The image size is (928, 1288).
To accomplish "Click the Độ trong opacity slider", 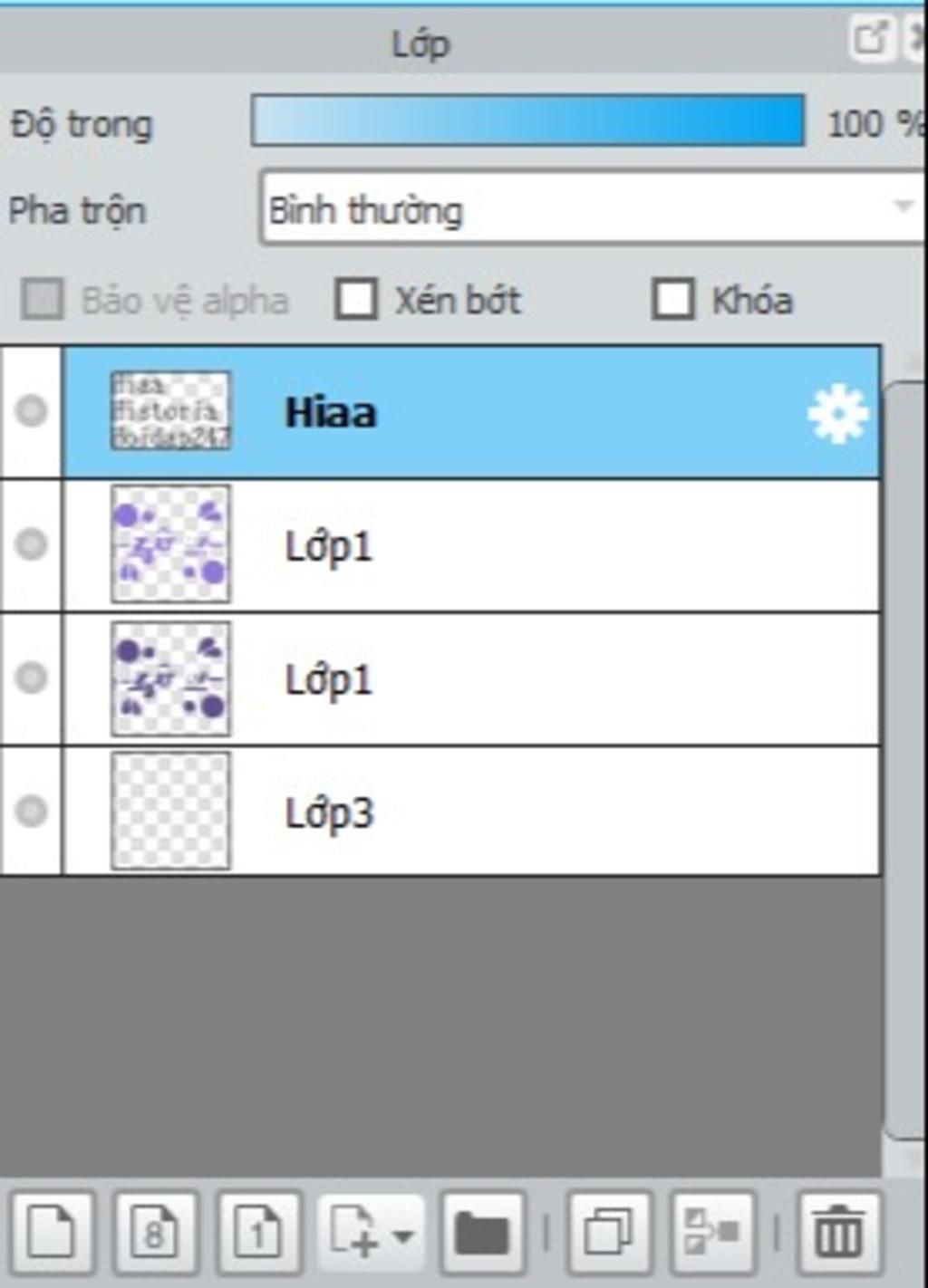I will (527, 121).
